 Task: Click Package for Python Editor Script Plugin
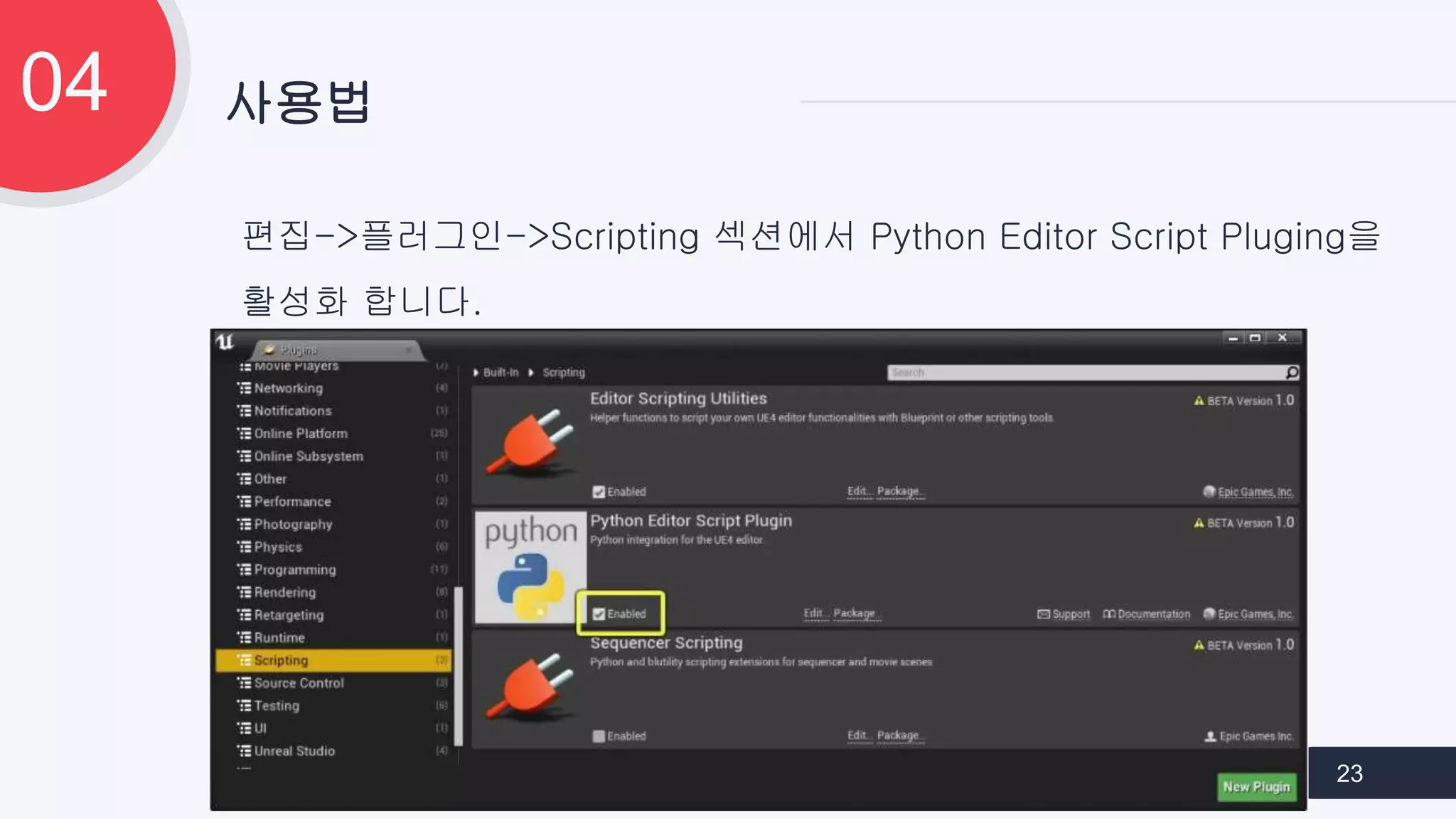pos(857,614)
